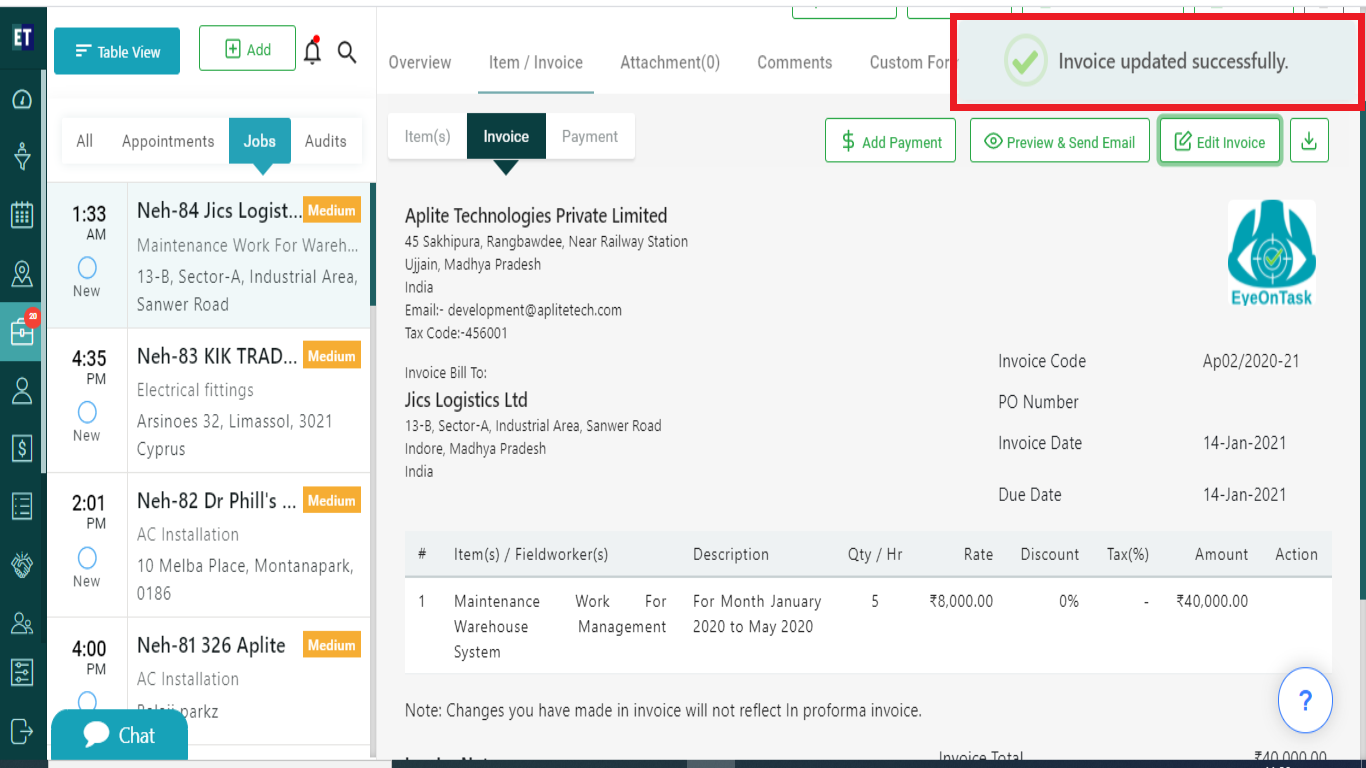Image resolution: width=1366 pixels, height=768 pixels.
Task: Click Medium priority badge on Neh-82
Action: tap(332, 501)
